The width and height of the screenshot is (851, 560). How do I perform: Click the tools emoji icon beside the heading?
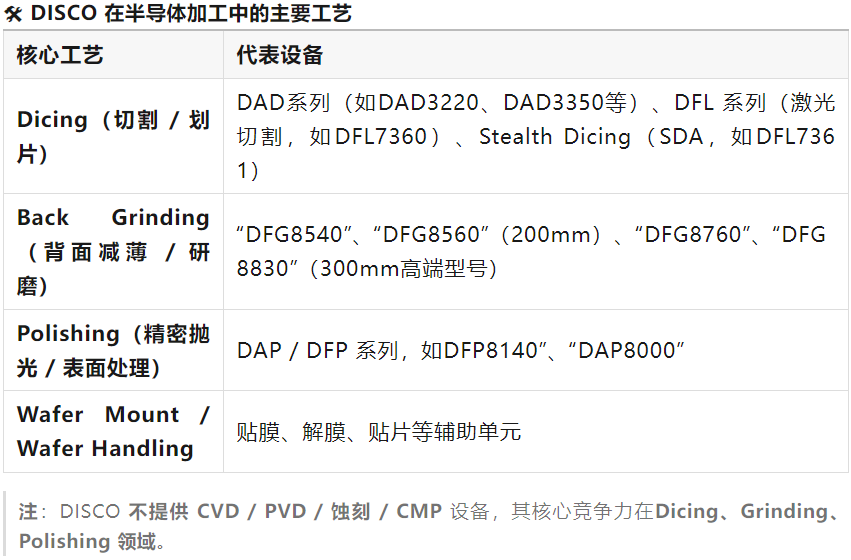[14, 14]
